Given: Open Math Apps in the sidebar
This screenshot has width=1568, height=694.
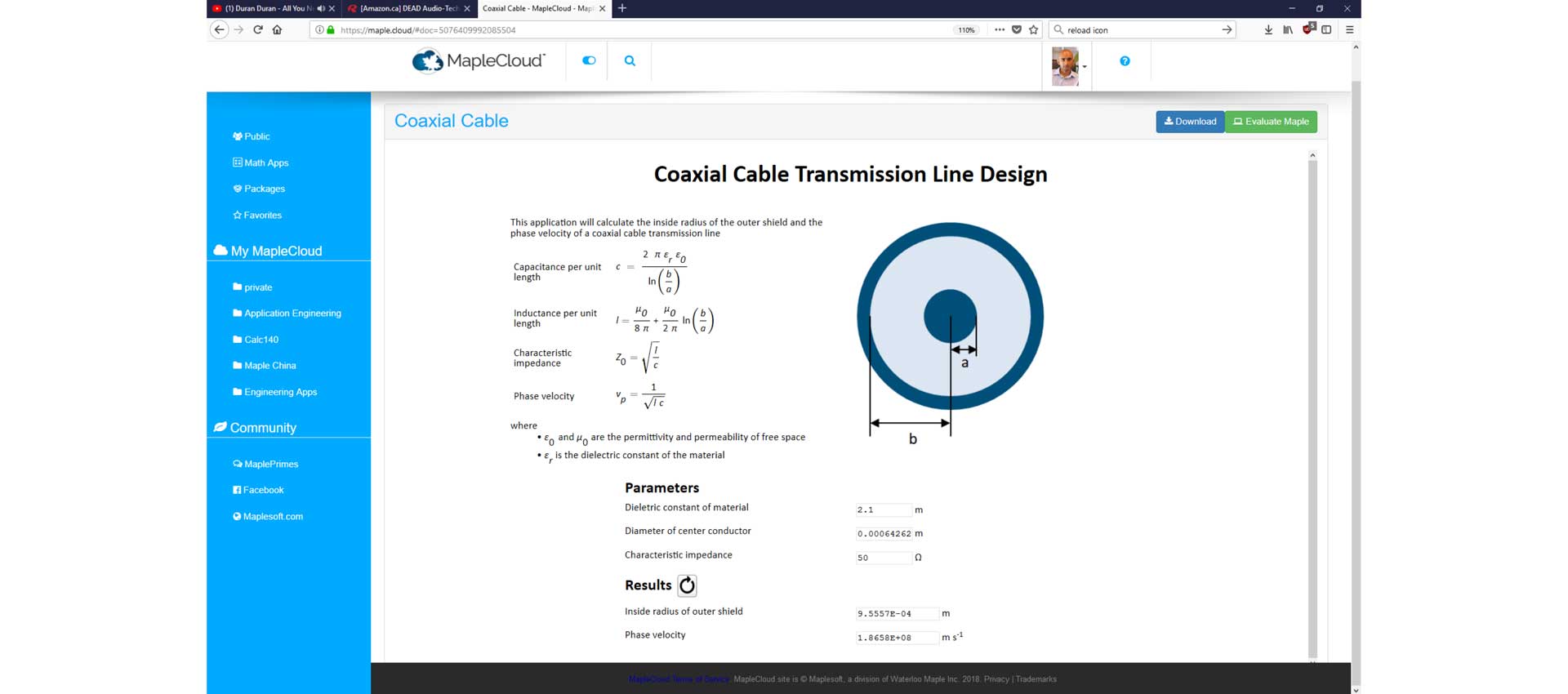Looking at the screenshot, I should pyautogui.click(x=265, y=162).
